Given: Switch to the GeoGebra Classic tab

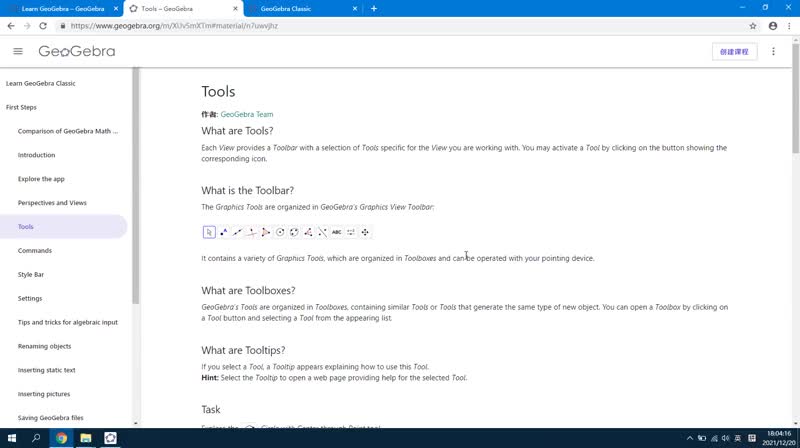Looking at the screenshot, I should point(303,9).
